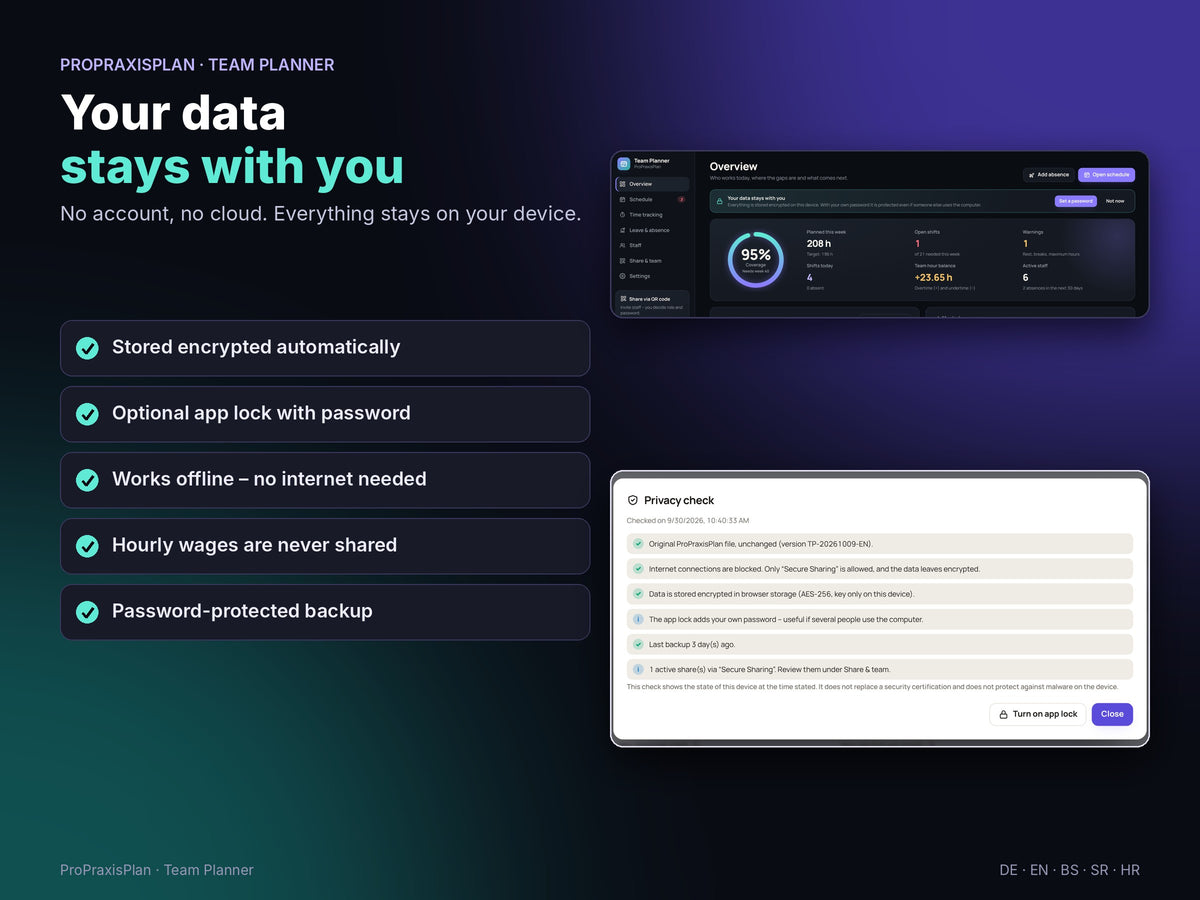
Task: Click the Turn on app lock button
Action: point(1038,714)
